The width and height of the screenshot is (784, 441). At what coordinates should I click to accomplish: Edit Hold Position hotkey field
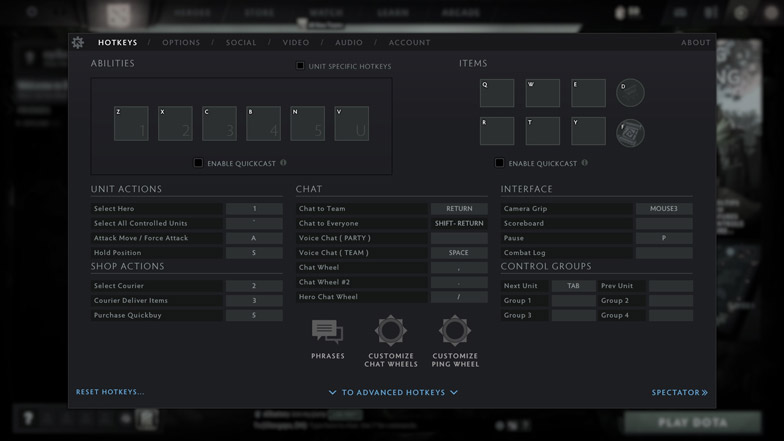(254, 252)
